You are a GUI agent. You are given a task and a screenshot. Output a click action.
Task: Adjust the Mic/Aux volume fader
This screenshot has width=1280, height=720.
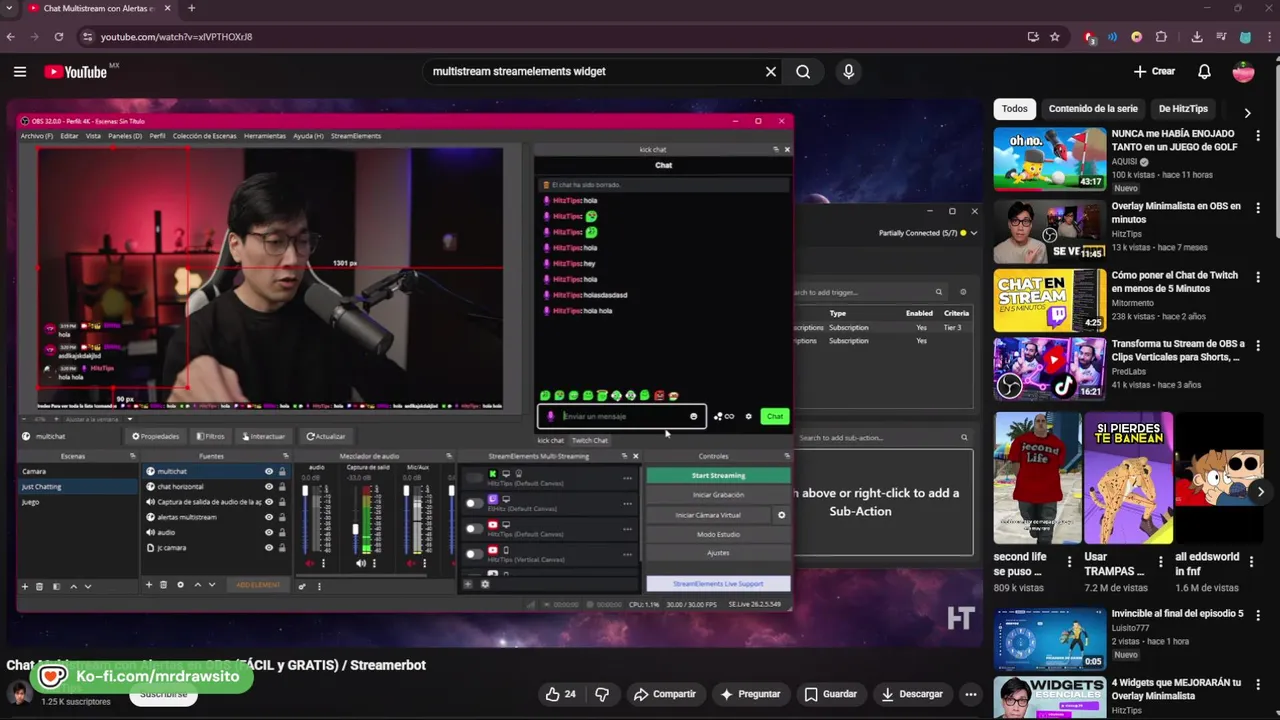[x=406, y=491]
